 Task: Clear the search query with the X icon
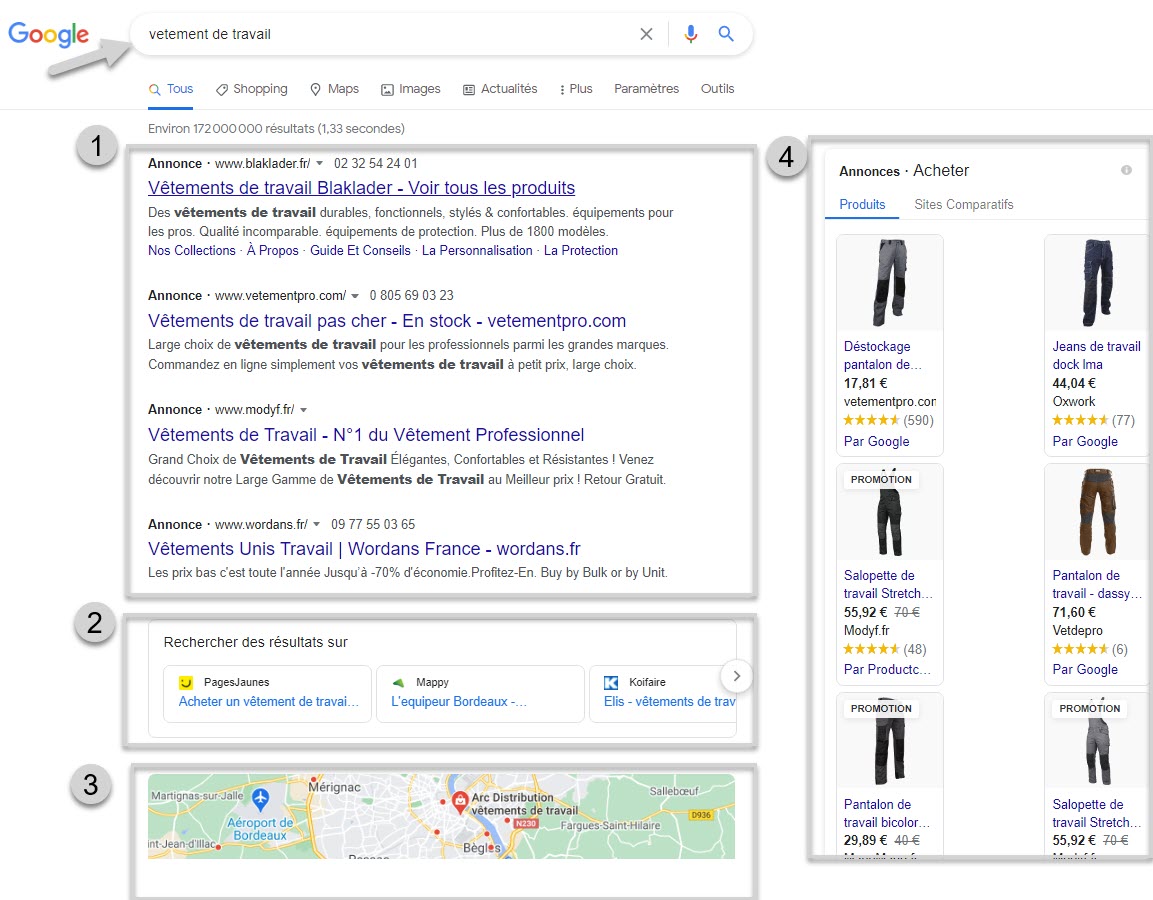[x=646, y=34]
